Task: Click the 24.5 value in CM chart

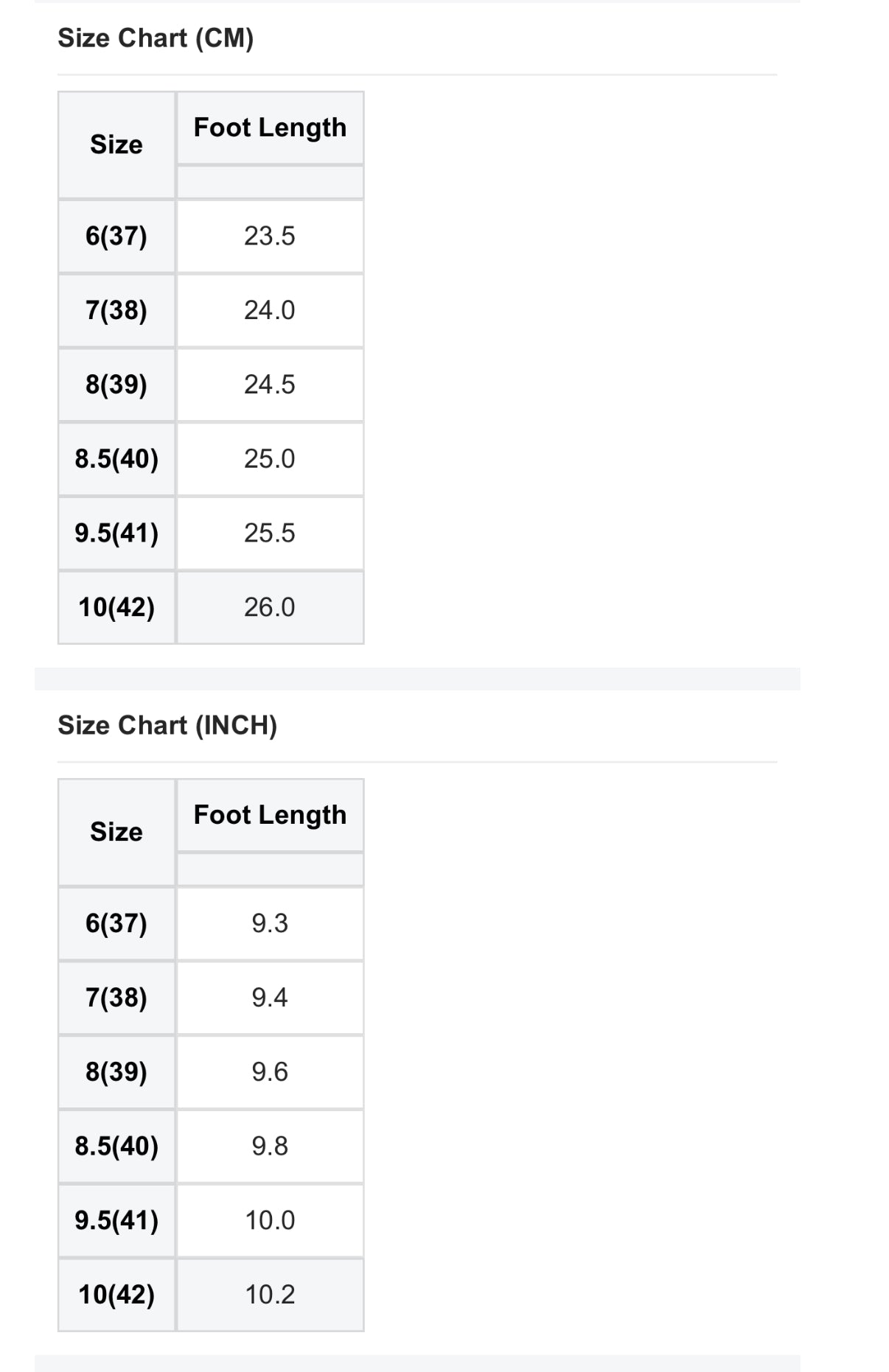Action: tap(270, 385)
